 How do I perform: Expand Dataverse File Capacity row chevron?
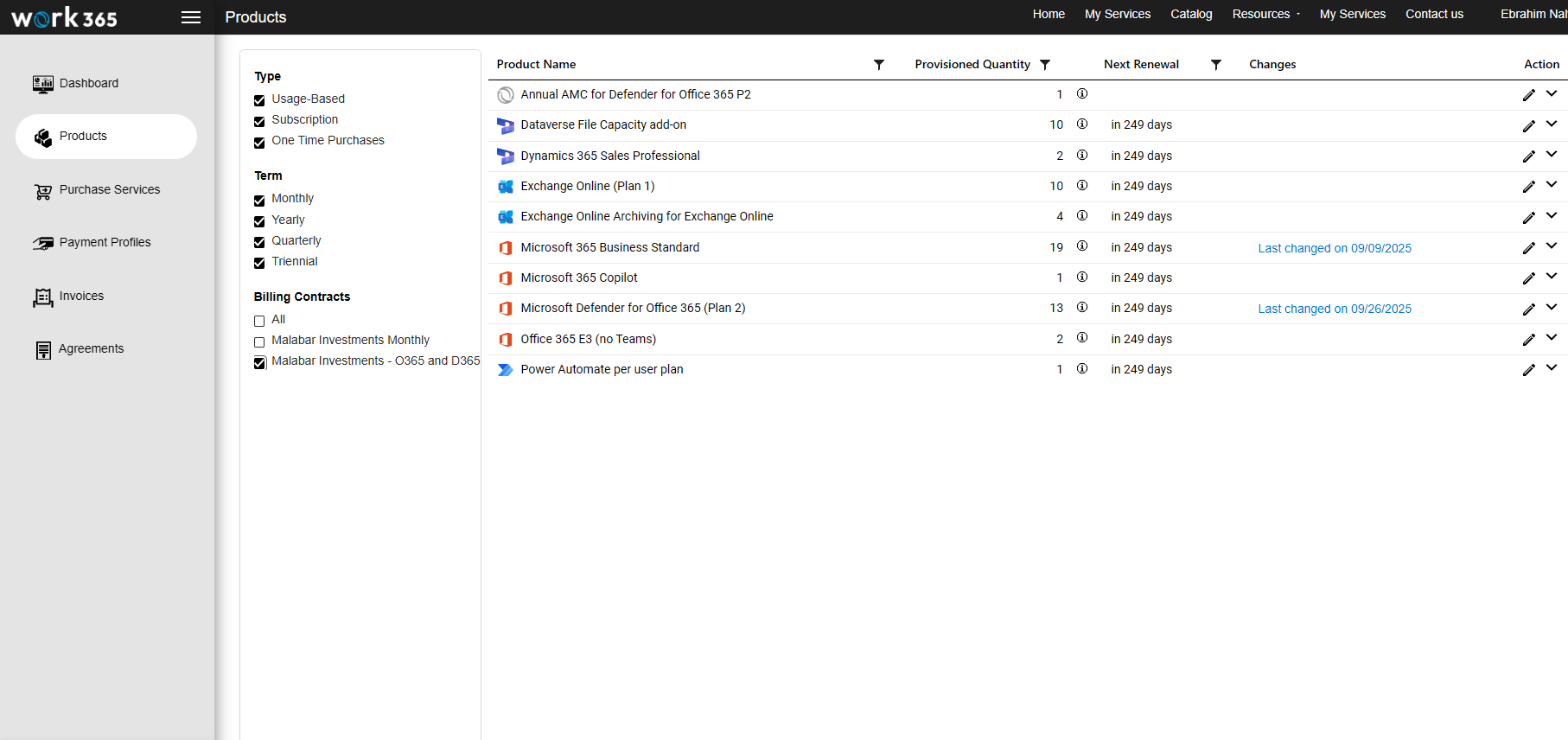(1552, 124)
